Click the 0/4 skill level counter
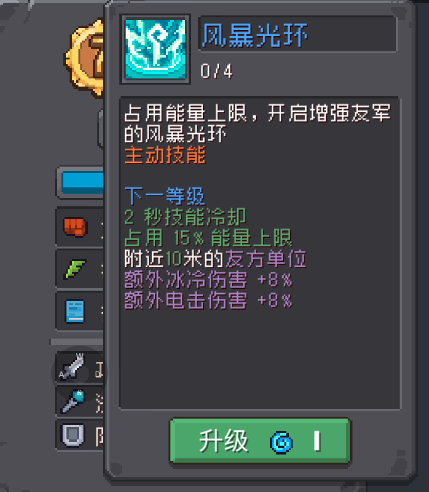The image size is (429, 492). (x=216, y=71)
